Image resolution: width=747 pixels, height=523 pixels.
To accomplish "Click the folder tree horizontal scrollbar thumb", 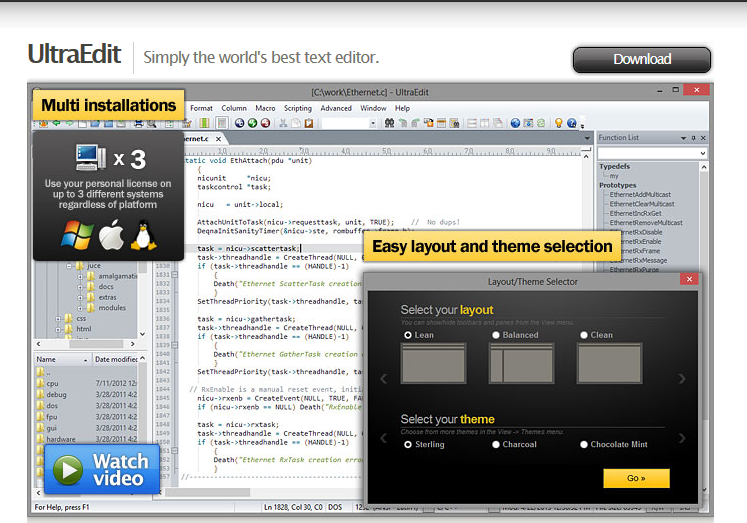I will tap(96, 344).
